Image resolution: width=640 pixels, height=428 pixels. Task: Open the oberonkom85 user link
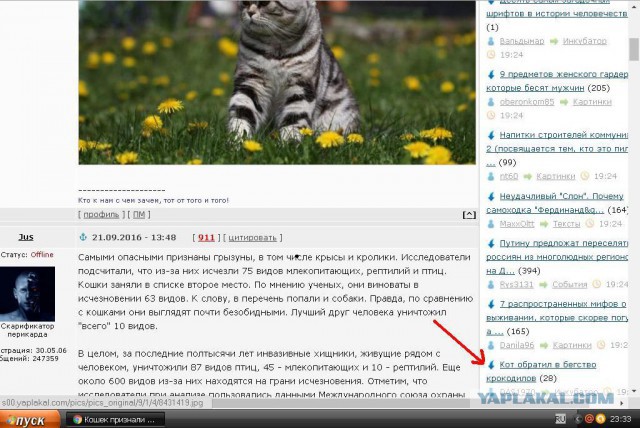pyautogui.click(x=527, y=102)
